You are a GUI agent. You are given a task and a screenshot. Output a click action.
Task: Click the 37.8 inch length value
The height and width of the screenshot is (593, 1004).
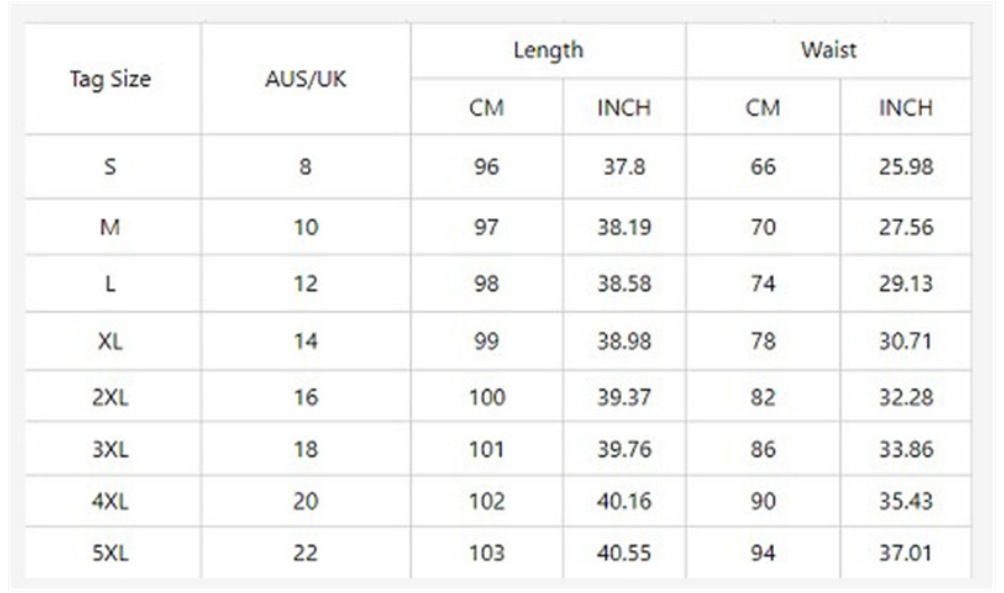(x=624, y=167)
